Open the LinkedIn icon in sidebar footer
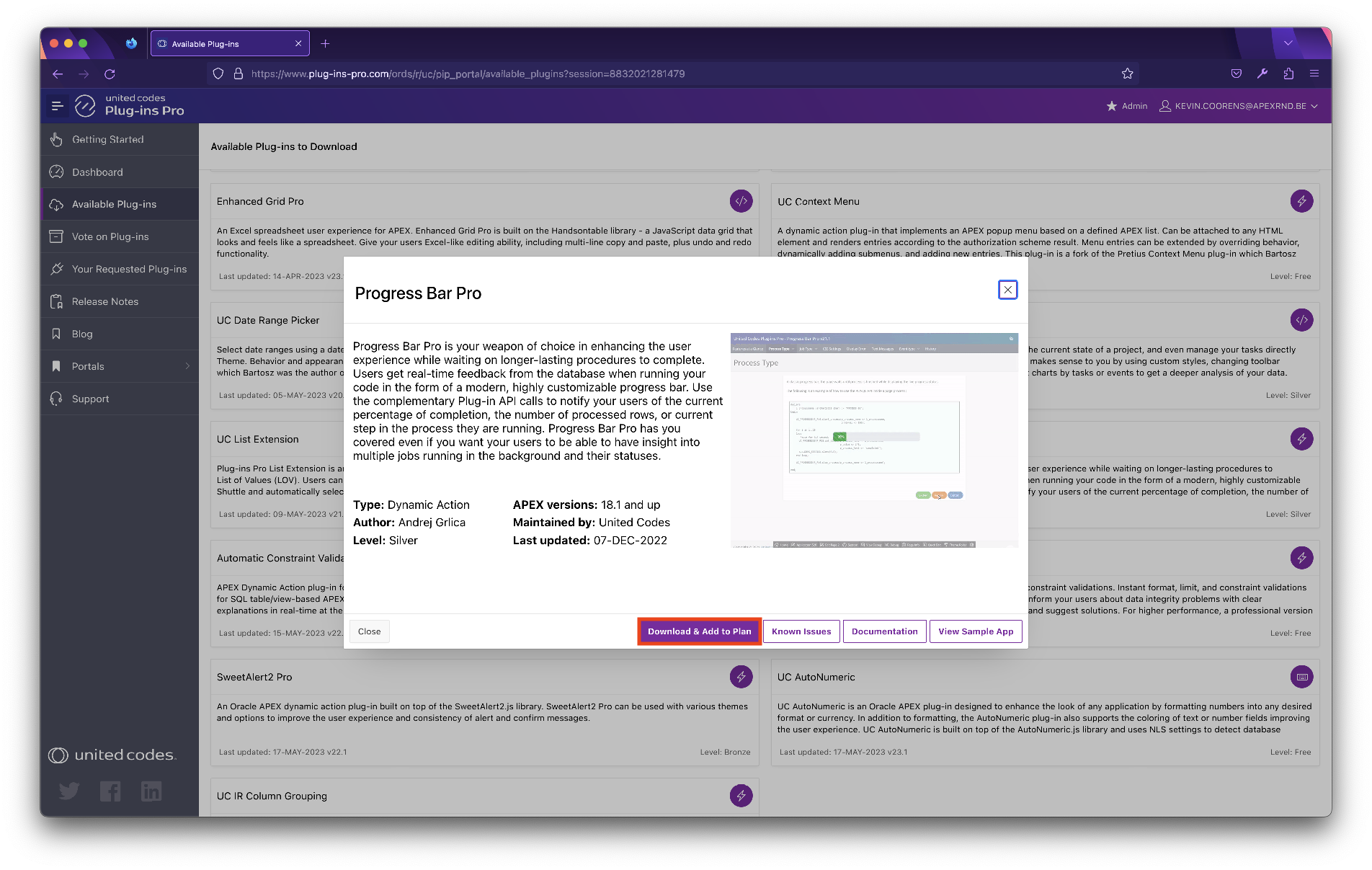The height and width of the screenshot is (870, 1372). pos(151,791)
